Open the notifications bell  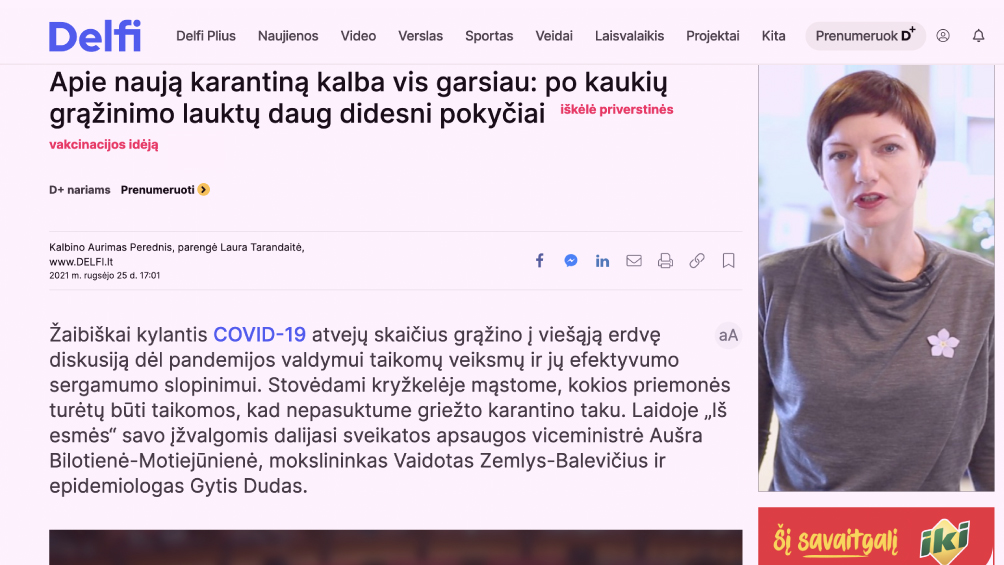(x=978, y=36)
